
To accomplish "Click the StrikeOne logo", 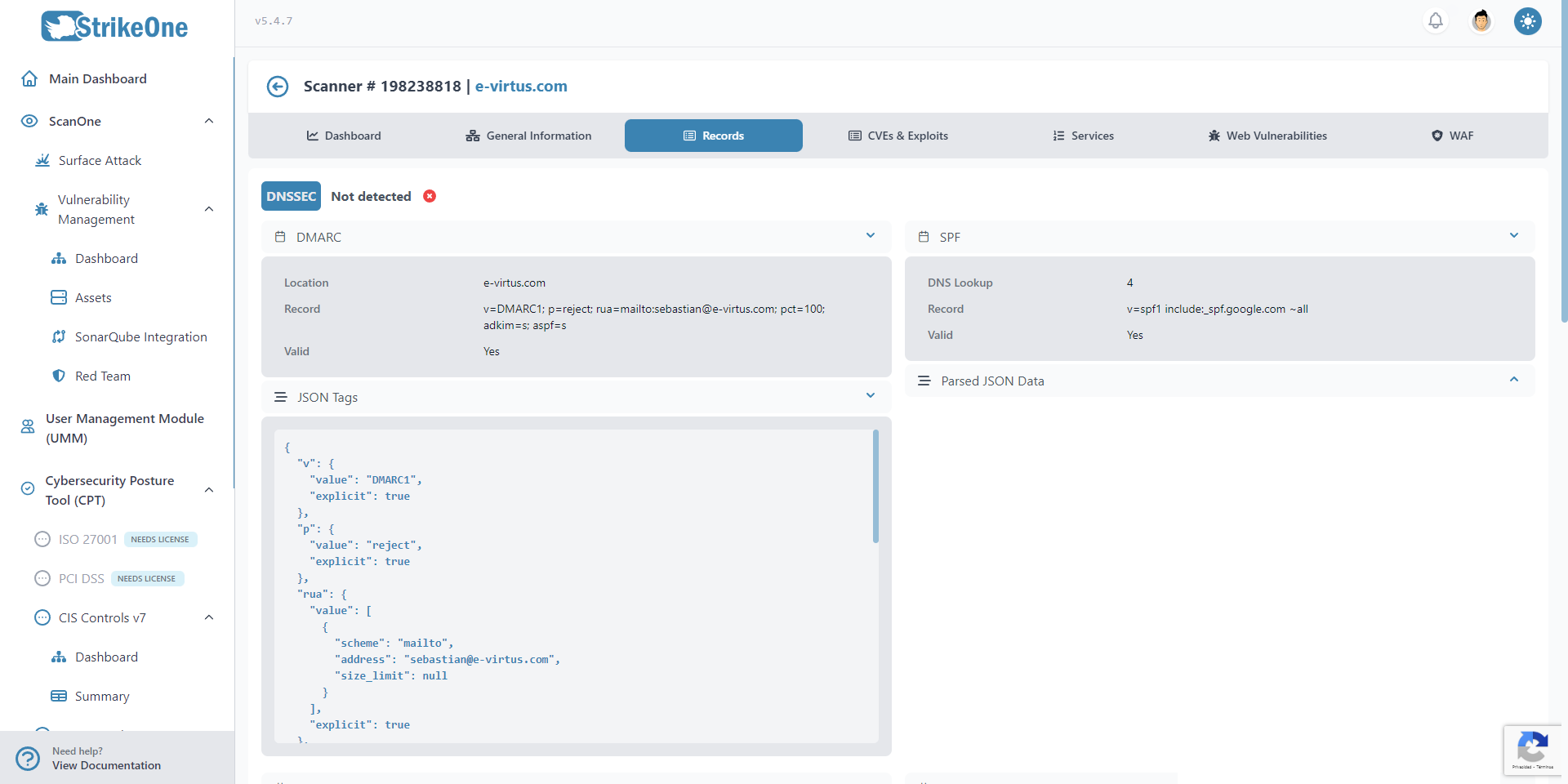I will coord(115,27).
